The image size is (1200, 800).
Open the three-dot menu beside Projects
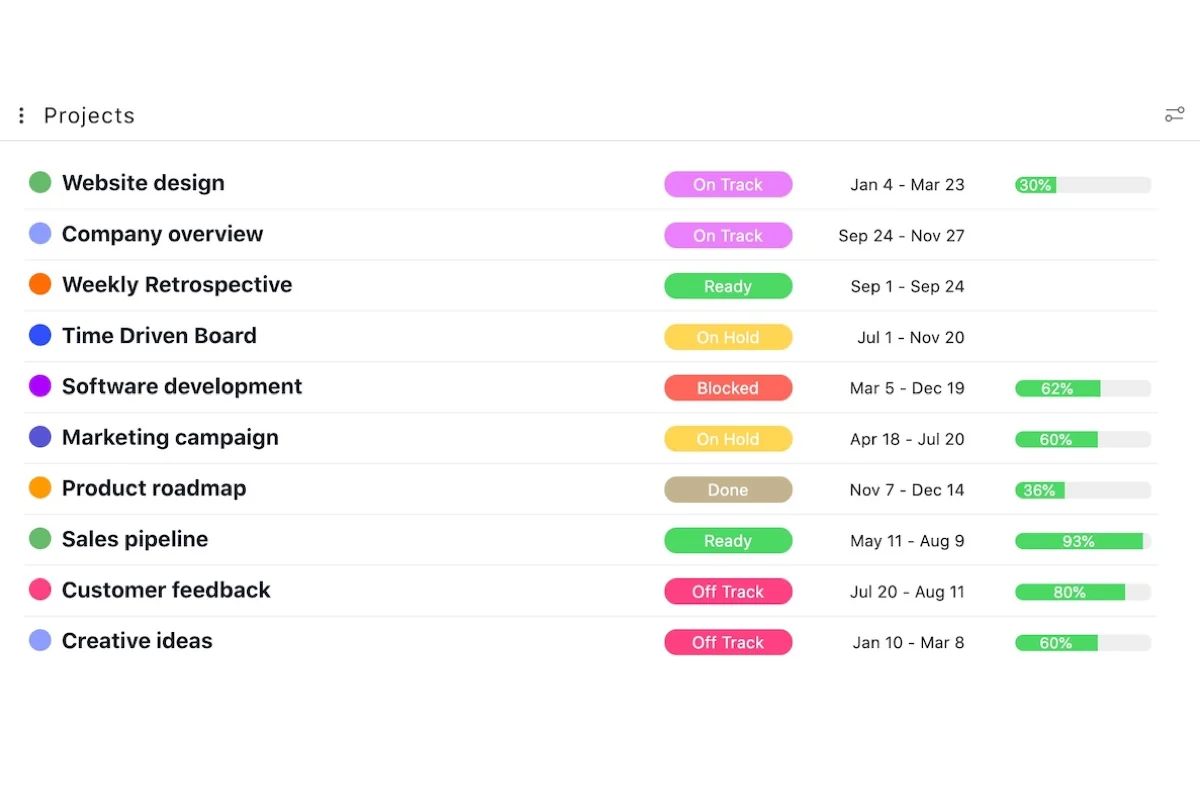(x=21, y=116)
